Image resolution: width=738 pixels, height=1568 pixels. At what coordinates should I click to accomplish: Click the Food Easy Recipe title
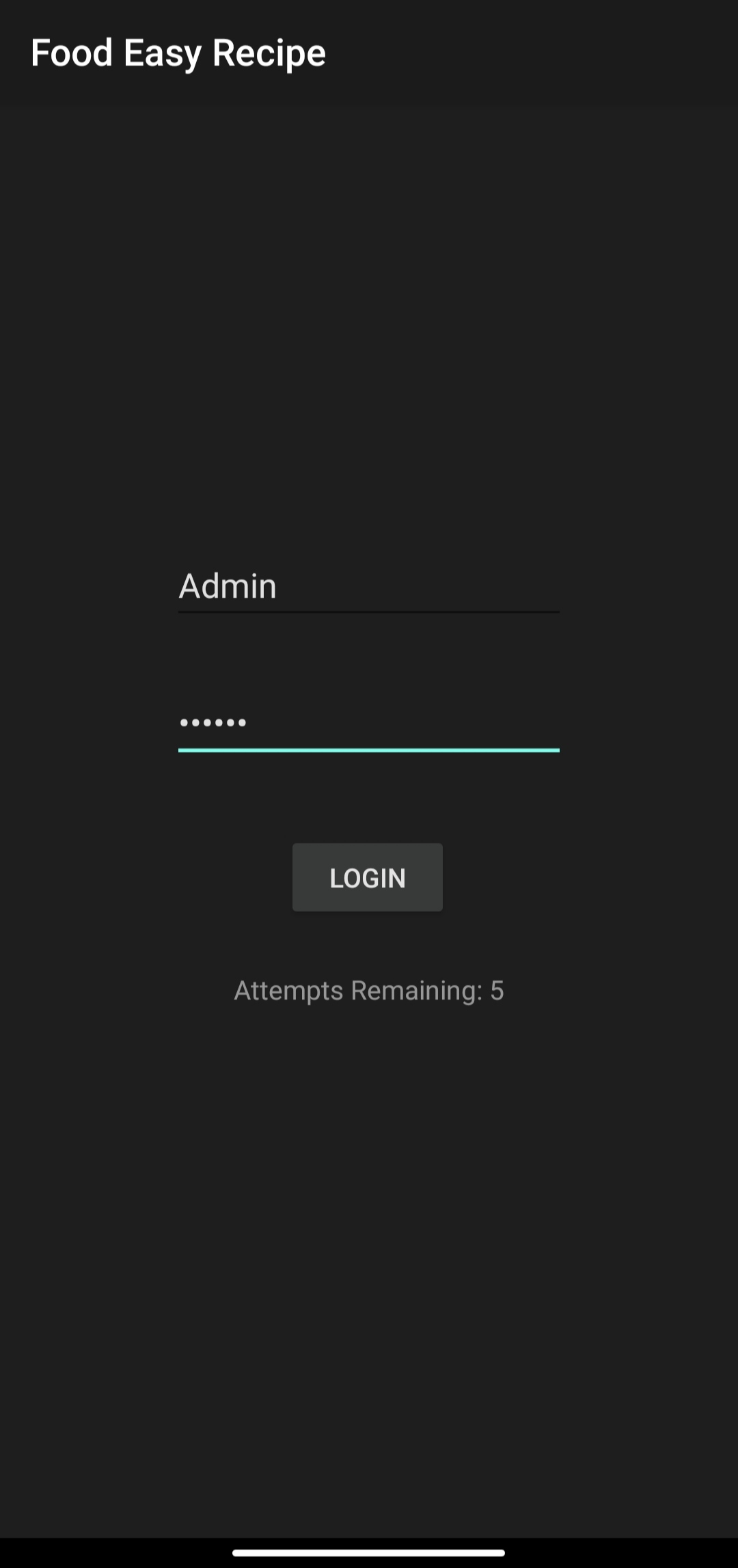coord(178,53)
